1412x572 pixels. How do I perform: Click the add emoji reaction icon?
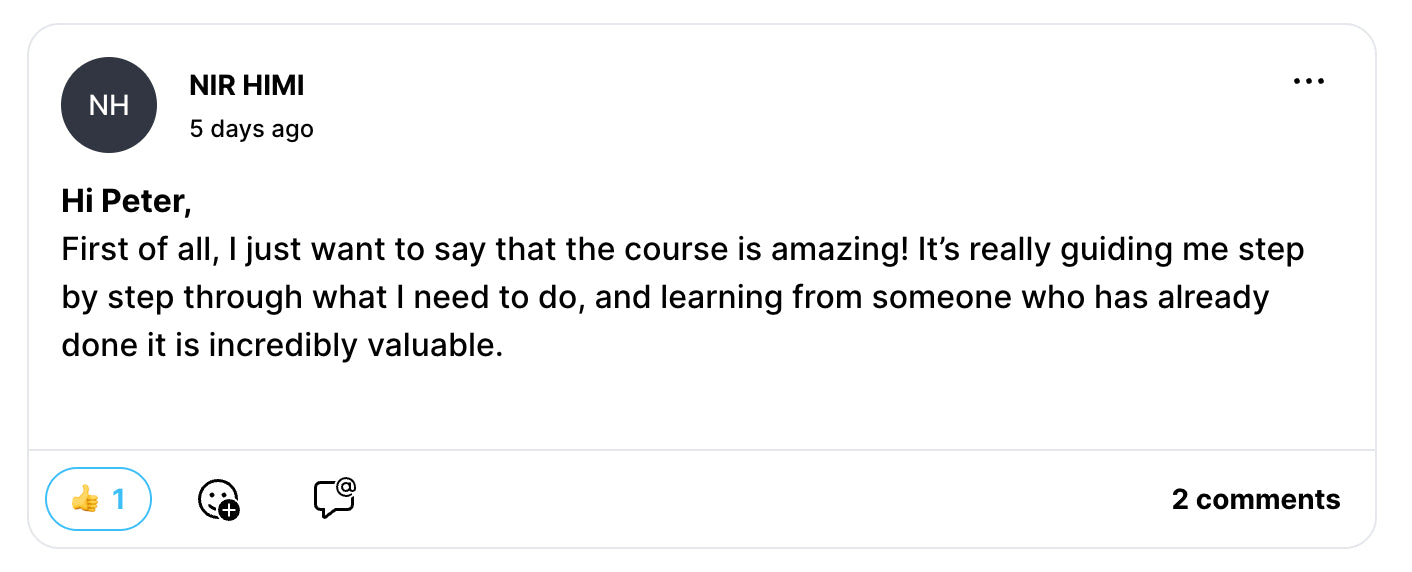218,498
